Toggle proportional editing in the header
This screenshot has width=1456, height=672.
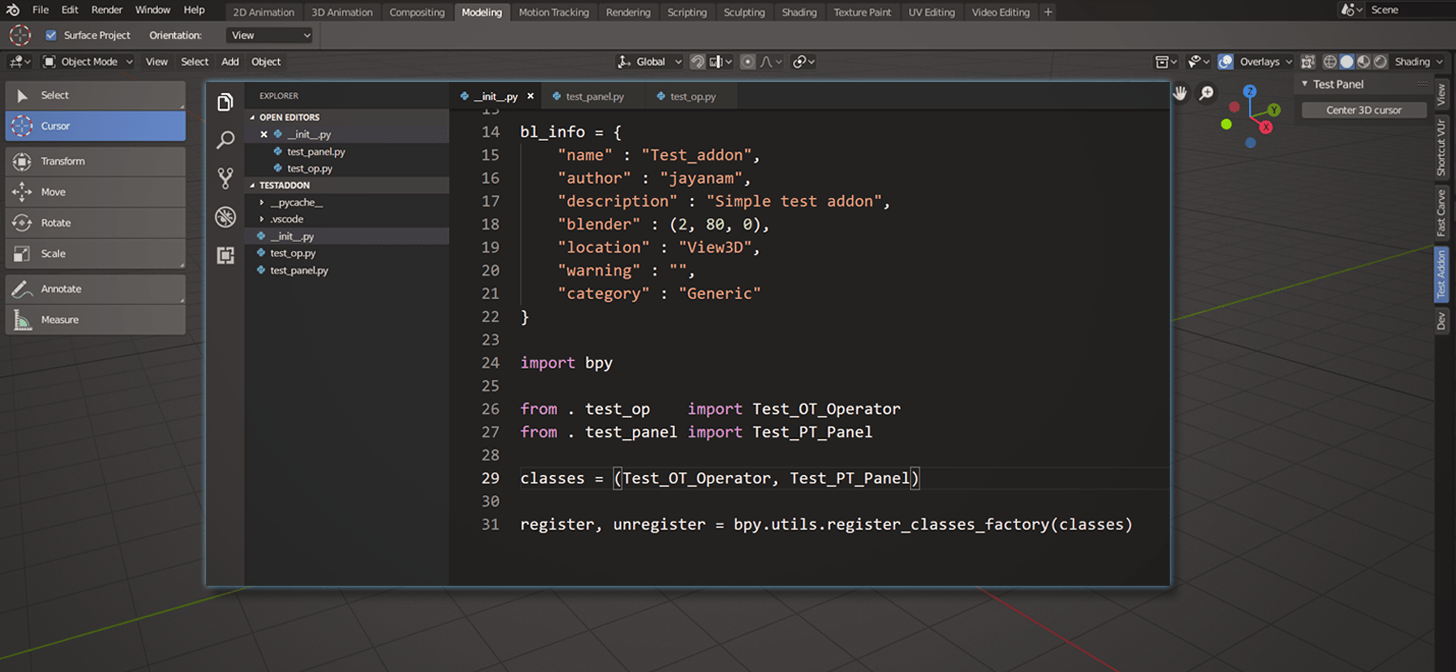coord(748,61)
